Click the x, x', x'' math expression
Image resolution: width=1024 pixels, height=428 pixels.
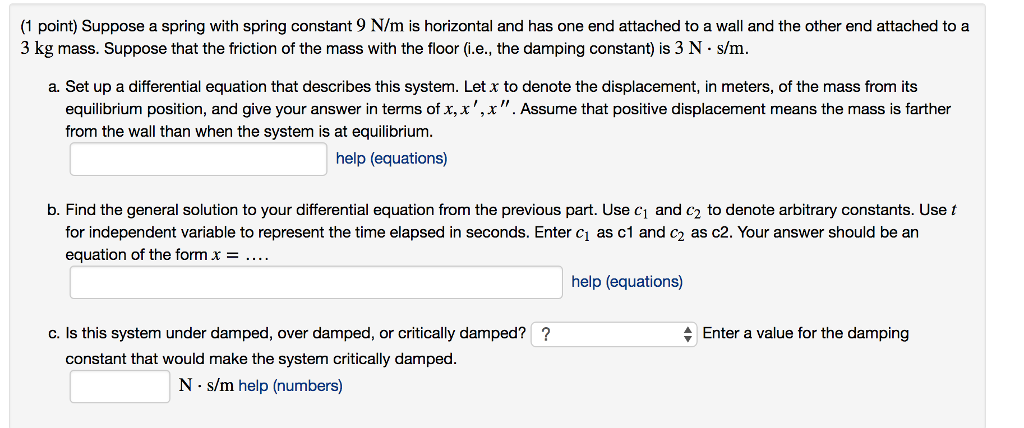click(490, 109)
